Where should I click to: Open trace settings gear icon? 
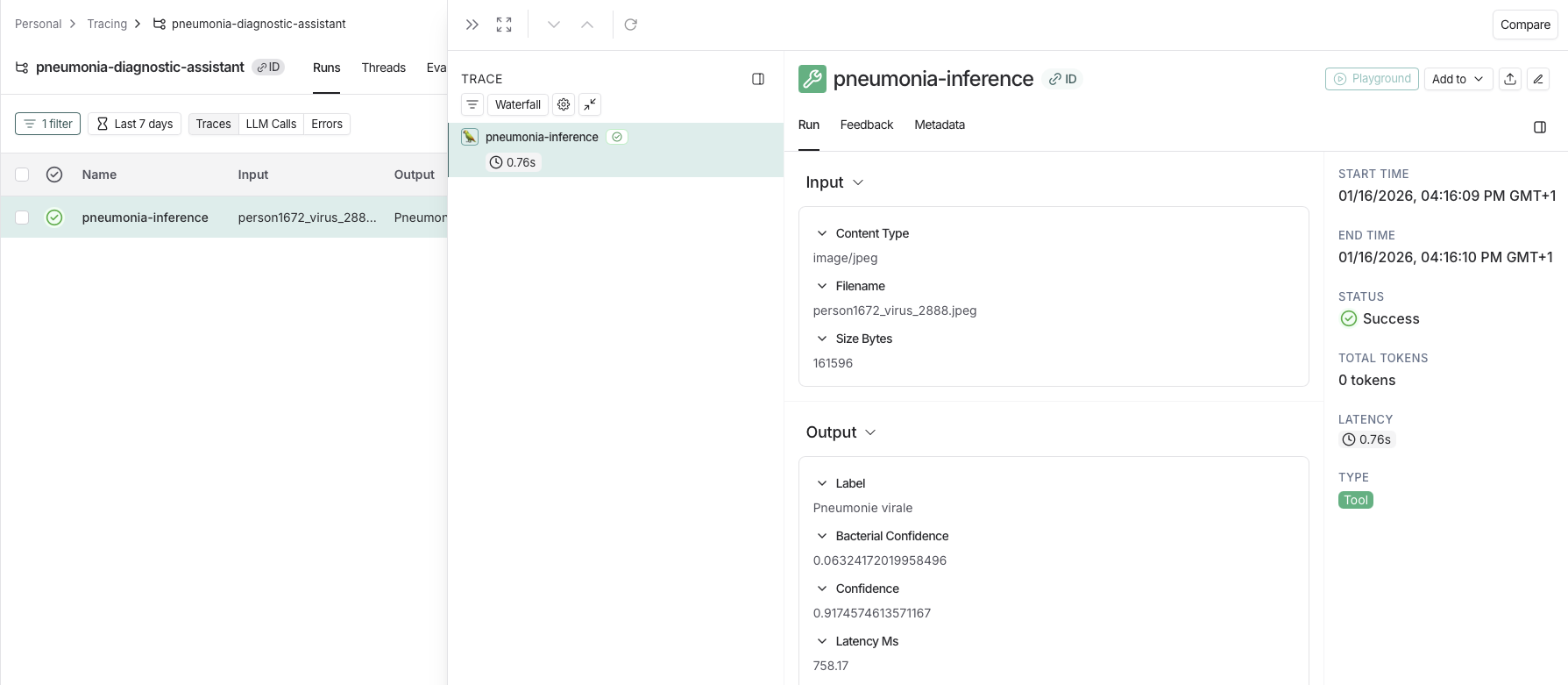564,104
